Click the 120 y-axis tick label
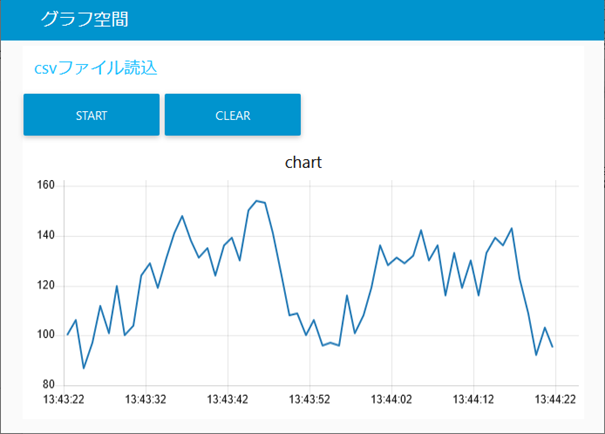 (46, 285)
